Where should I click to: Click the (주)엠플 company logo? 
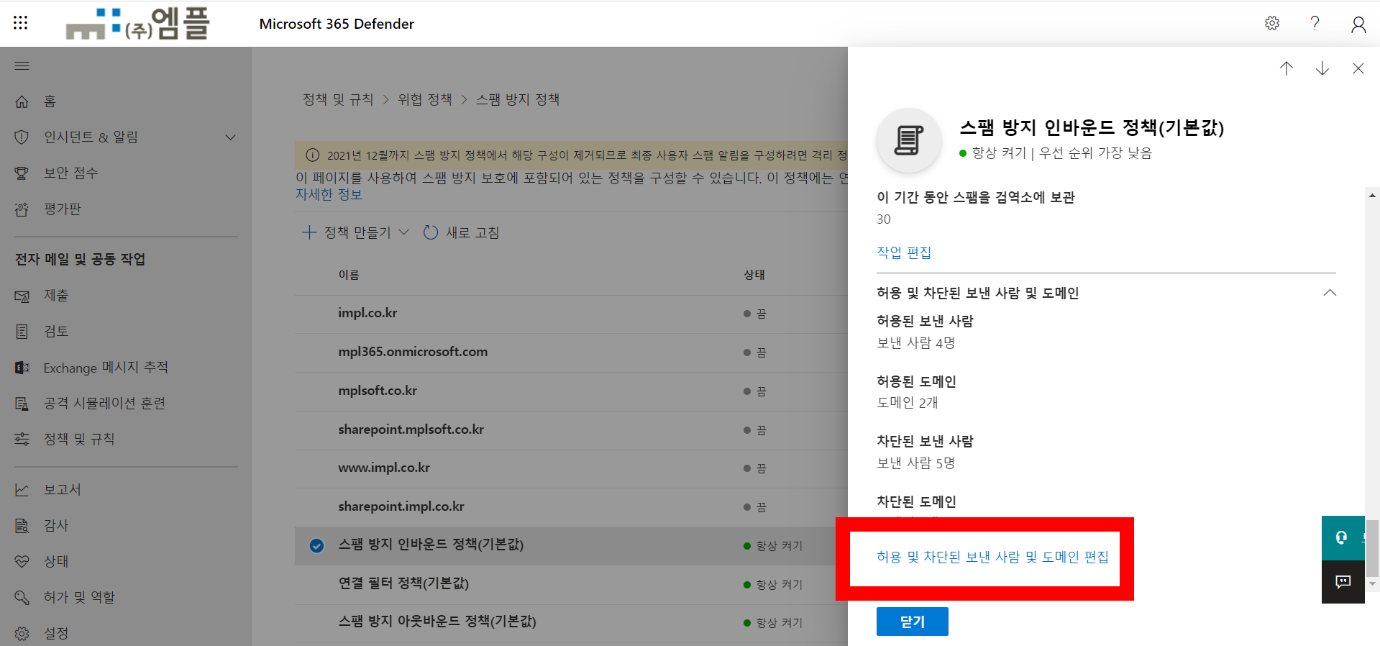click(x=138, y=23)
